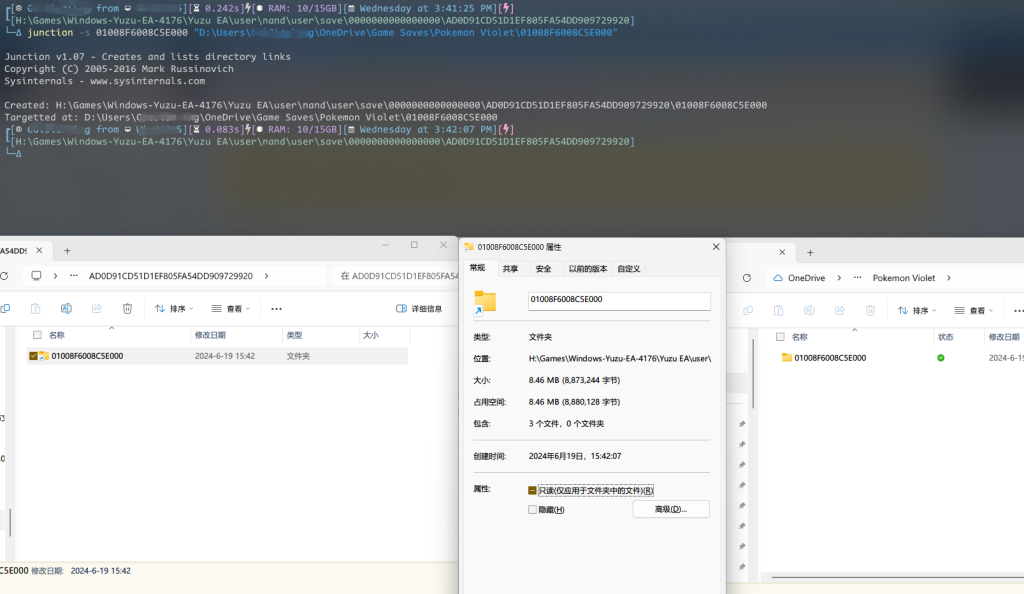Switch to the 共享 tab in properties dialog
This screenshot has height=594, width=1024.
coord(510,269)
